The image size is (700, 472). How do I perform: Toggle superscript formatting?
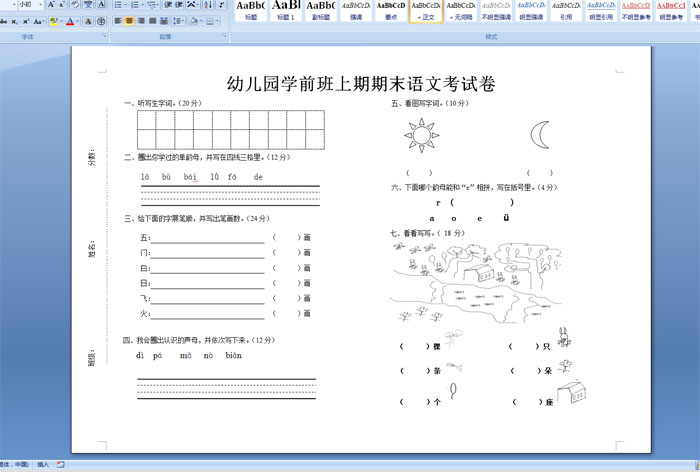tap(25, 21)
